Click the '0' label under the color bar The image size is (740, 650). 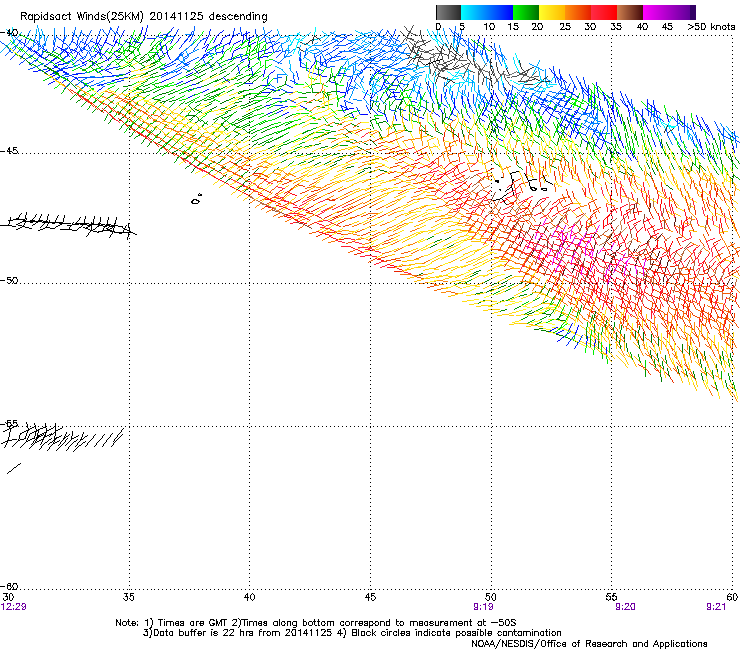(x=438, y=27)
